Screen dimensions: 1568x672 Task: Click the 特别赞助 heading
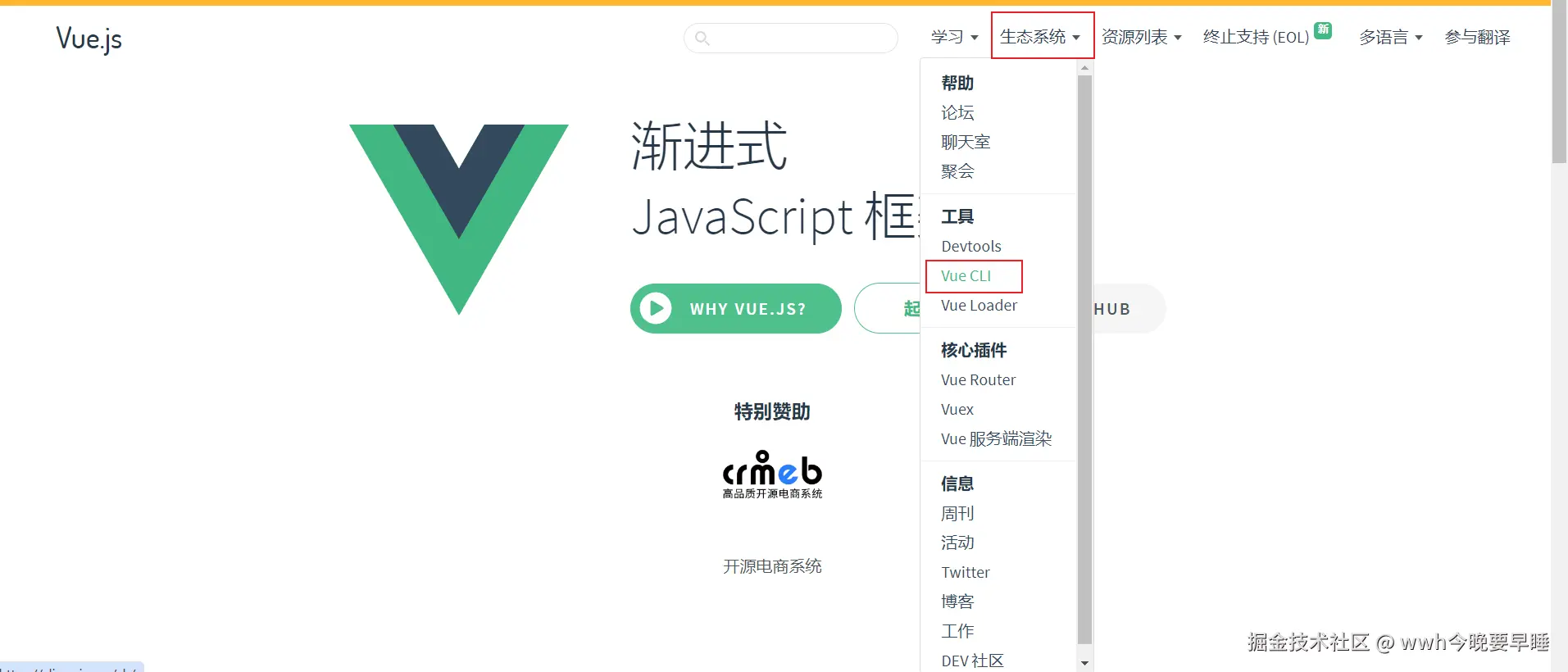pos(772,411)
